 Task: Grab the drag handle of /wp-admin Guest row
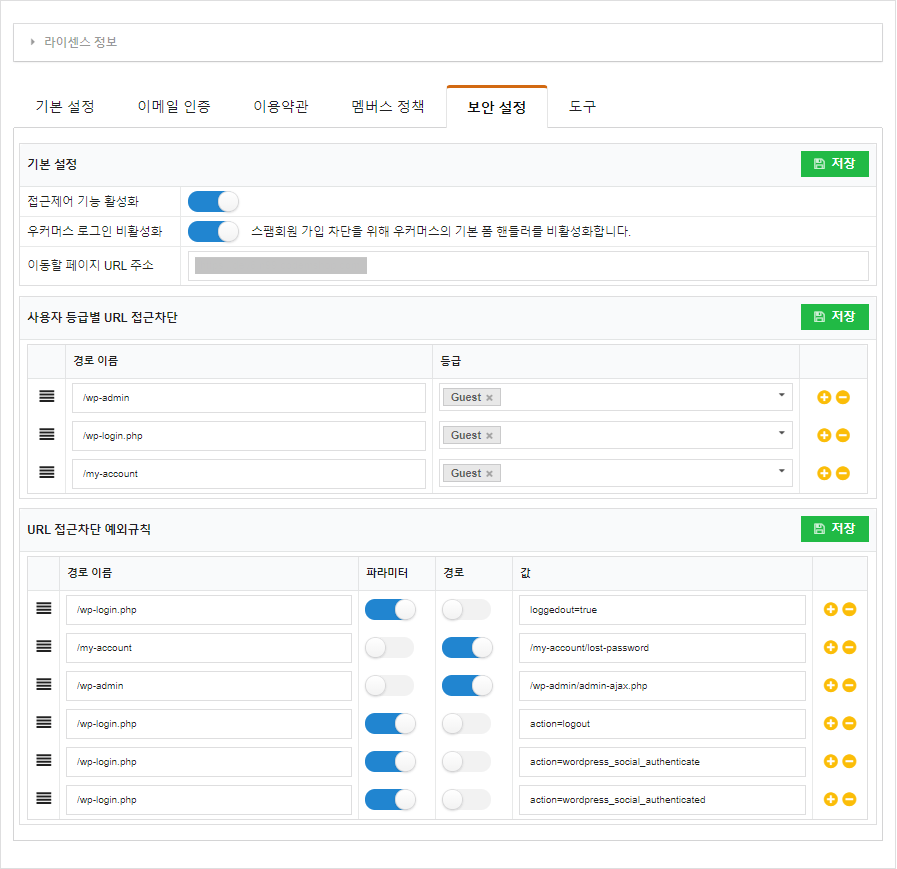(47, 396)
